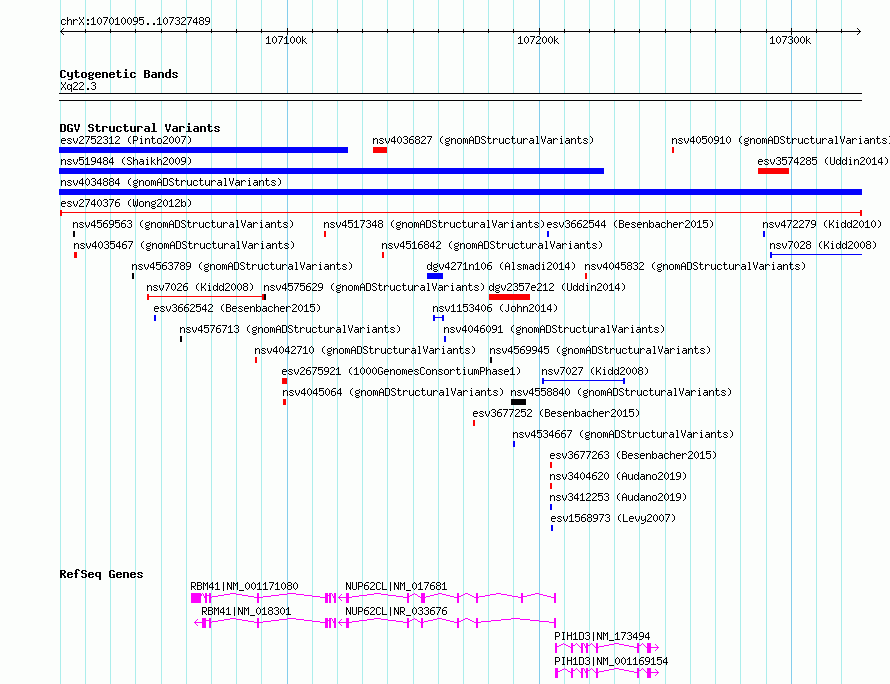
Task: Click nsv4036827 red variant block
Action: point(380,150)
